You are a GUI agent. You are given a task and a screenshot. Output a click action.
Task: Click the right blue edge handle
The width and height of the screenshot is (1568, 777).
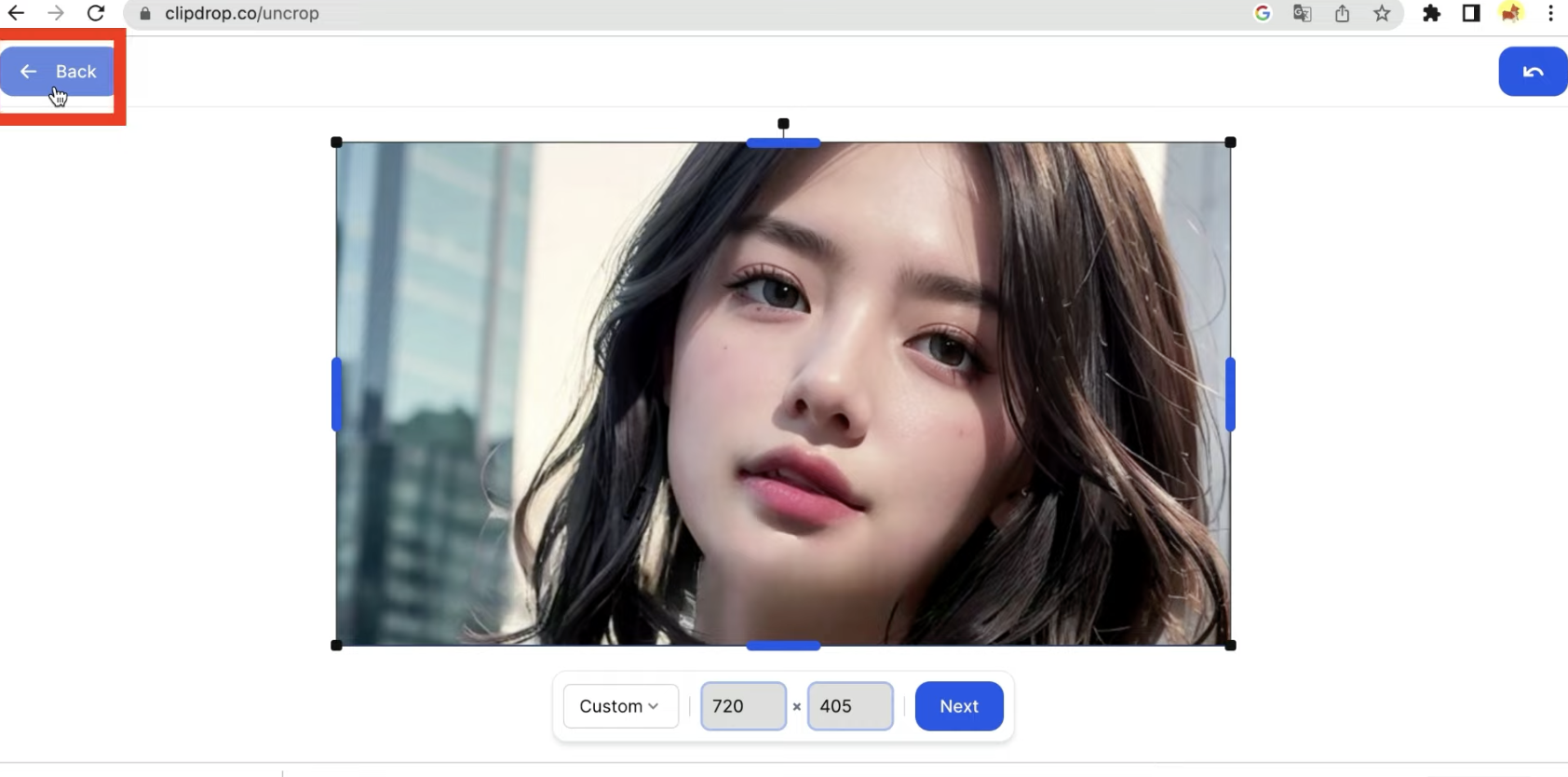[x=1230, y=394]
